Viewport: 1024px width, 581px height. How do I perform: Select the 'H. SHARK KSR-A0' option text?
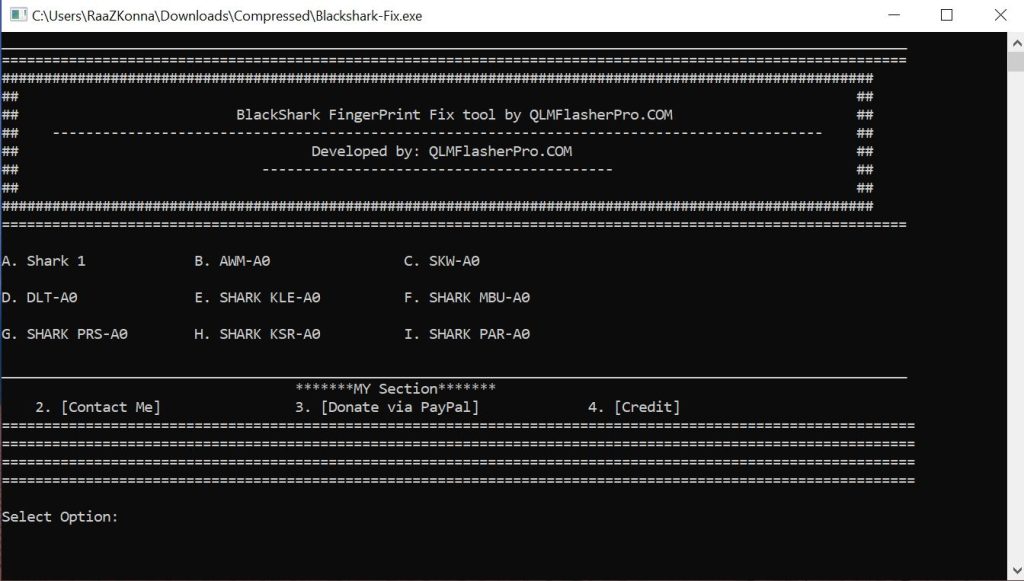tap(257, 334)
